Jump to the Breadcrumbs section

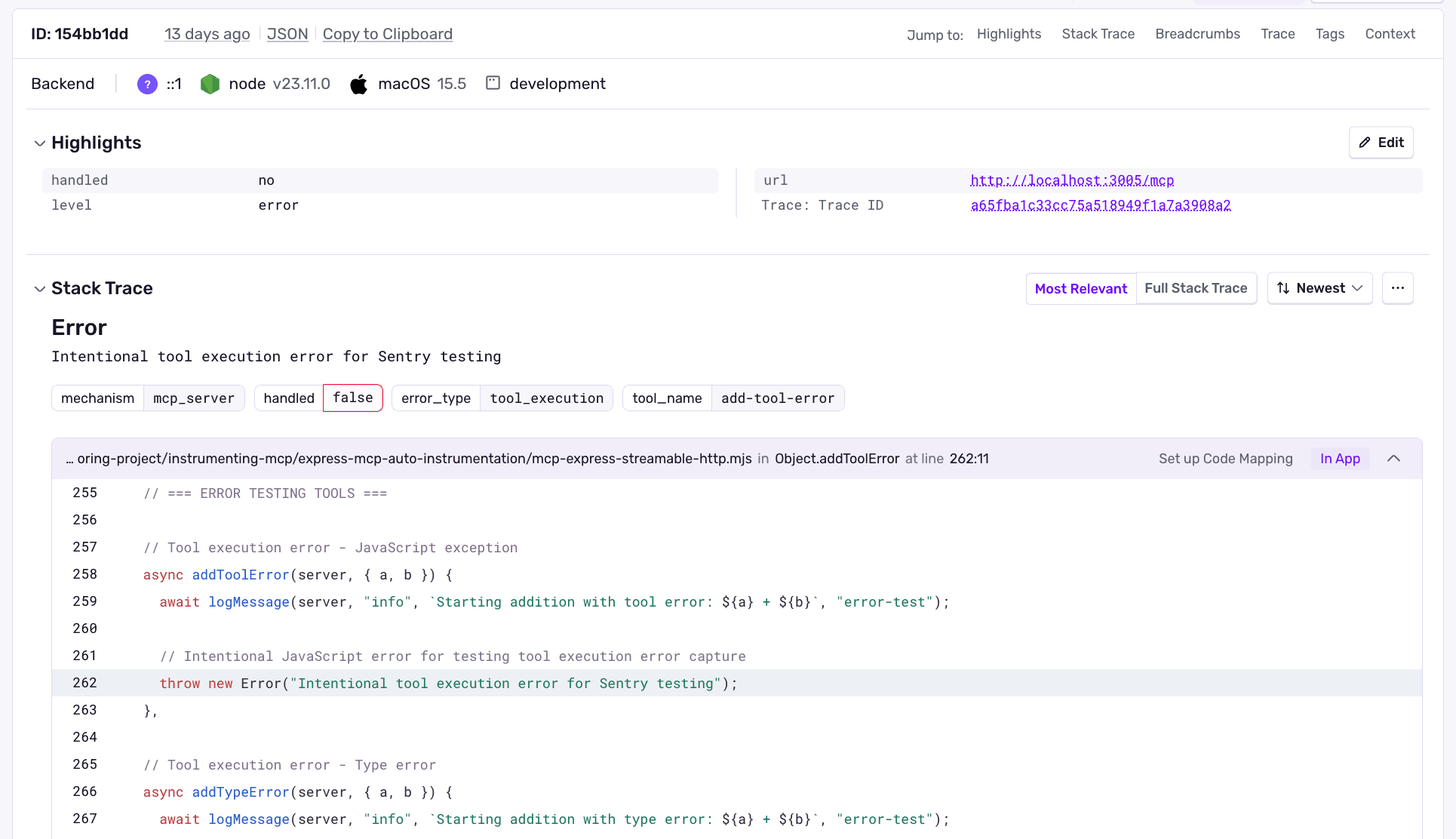pyautogui.click(x=1197, y=33)
